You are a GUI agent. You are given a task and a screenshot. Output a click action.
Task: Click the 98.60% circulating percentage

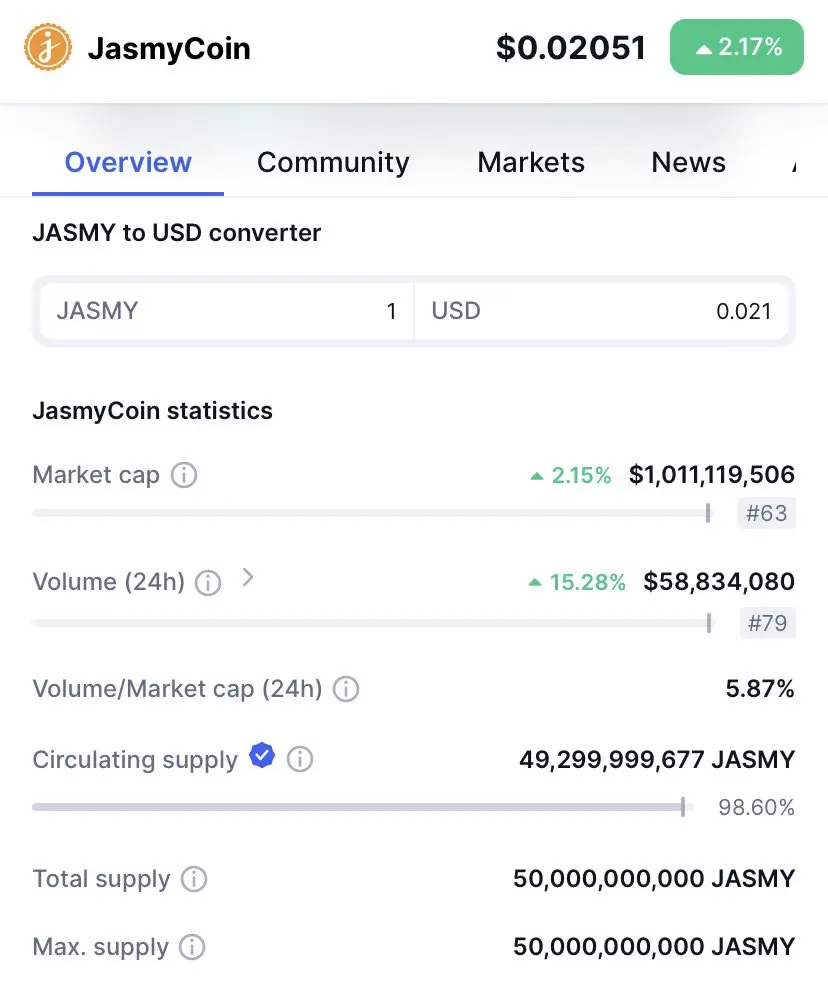pyautogui.click(x=757, y=807)
